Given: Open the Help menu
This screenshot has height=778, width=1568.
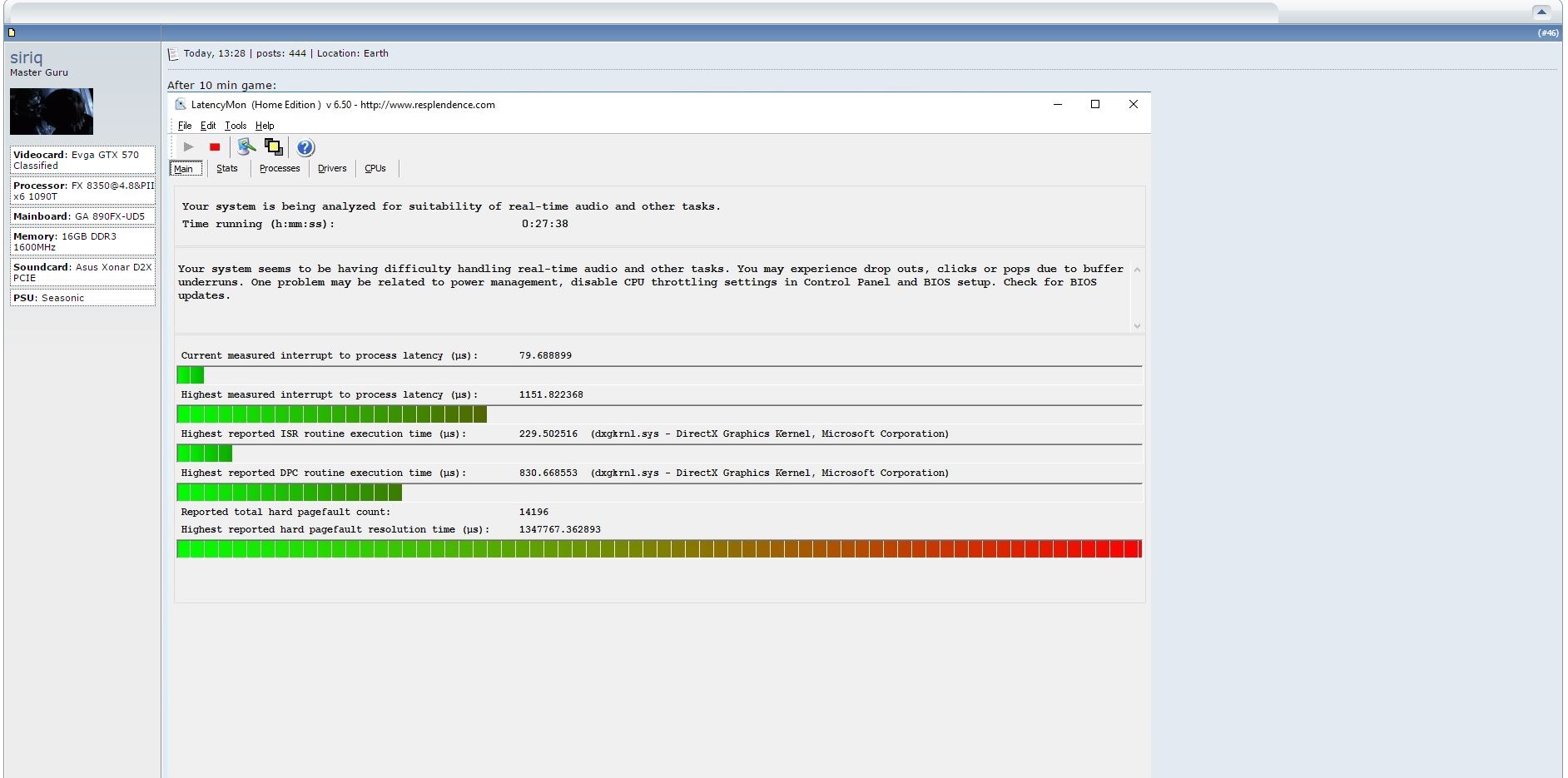Looking at the screenshot, I should tap(265, 126).
